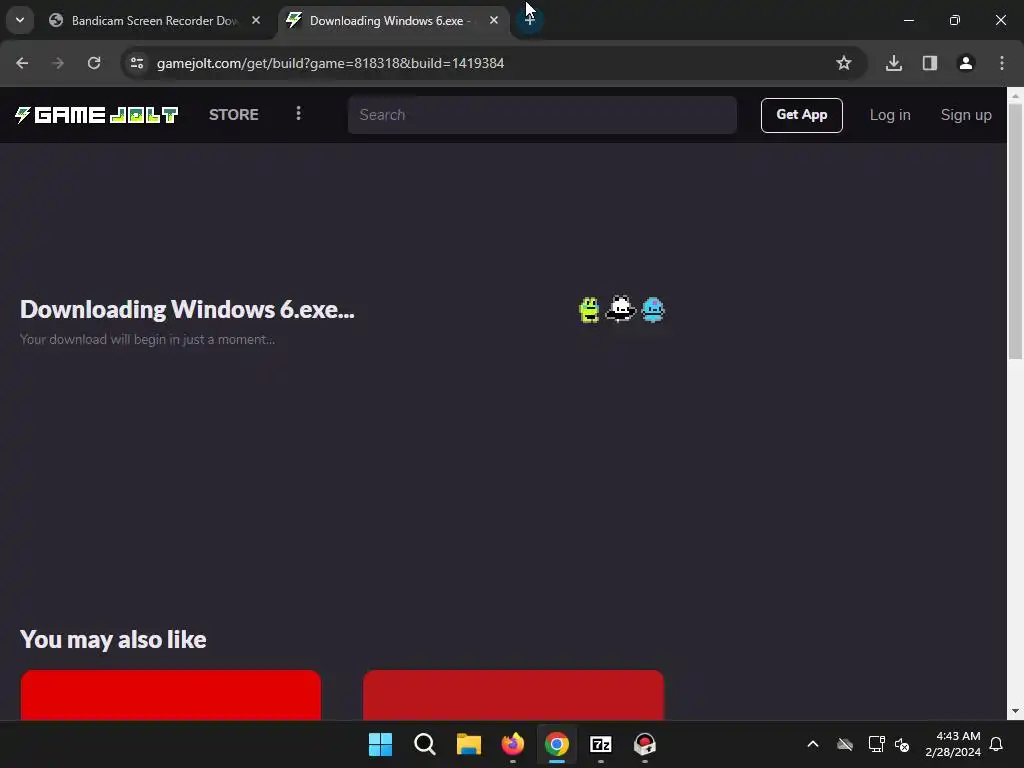Image resolution: width=1024 pixels, height=768 pixels.
Task: Click the Sign up link
Action: coord(966,115)
